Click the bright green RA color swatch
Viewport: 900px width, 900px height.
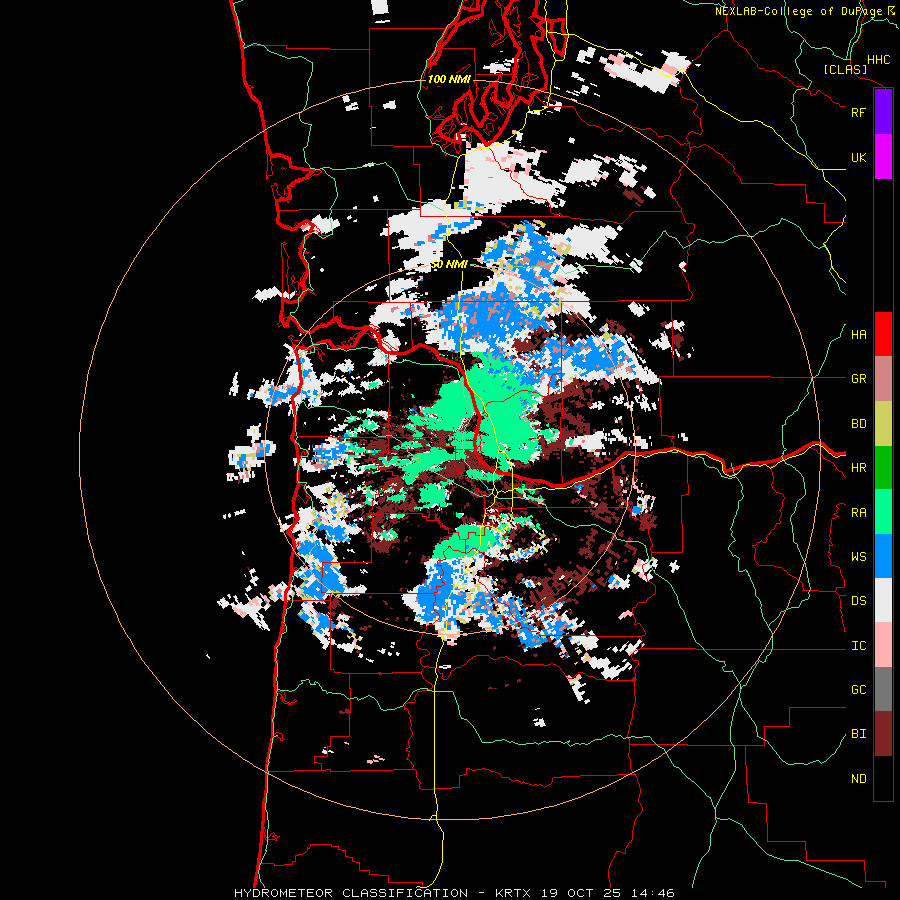point(883,512)
